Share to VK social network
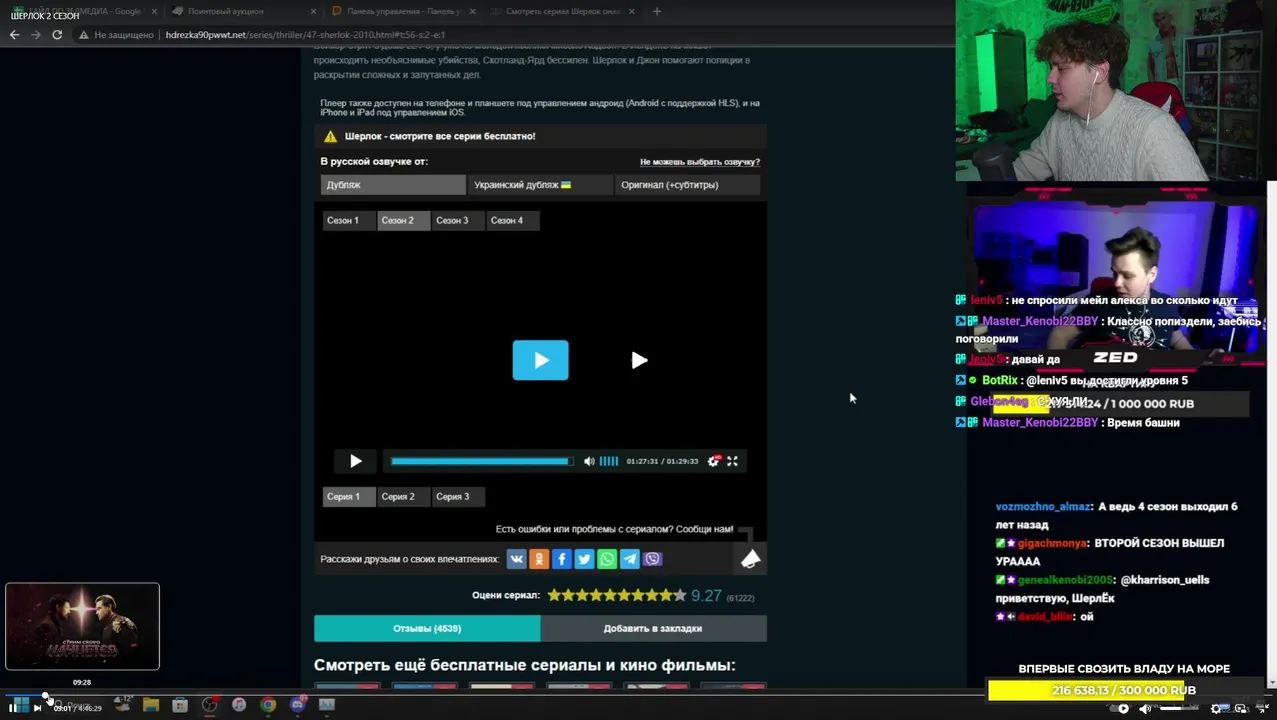The width and height of the screenshot is (1277, 720). click(x=516, y=559)
